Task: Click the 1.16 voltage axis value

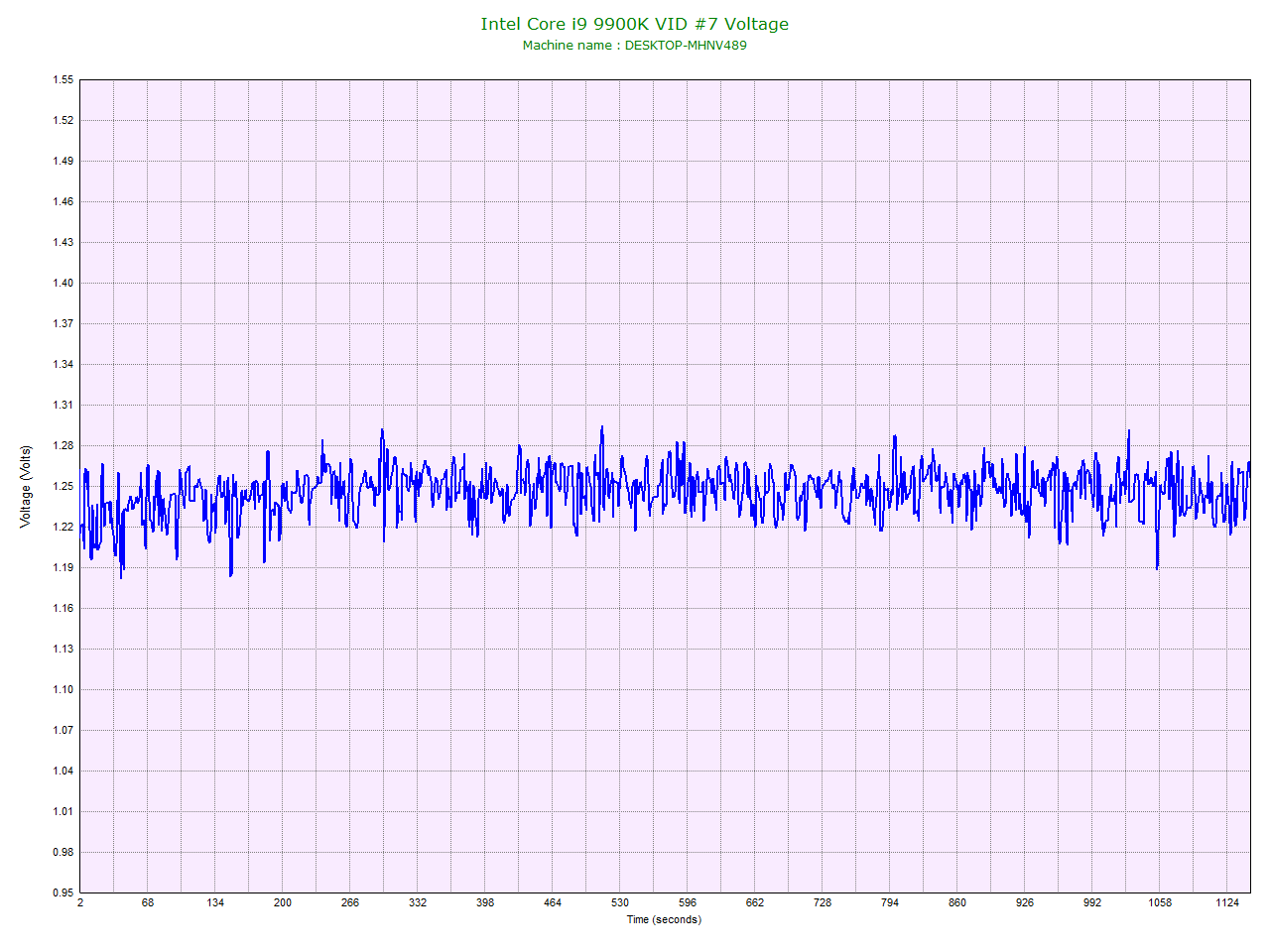Action: (x=63, y=609)
